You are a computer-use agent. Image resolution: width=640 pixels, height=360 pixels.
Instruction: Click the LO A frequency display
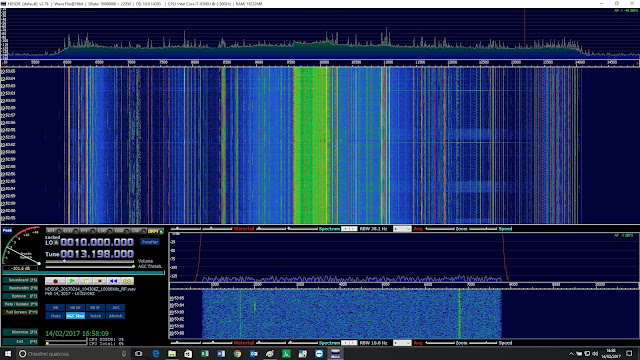[97, 242]
